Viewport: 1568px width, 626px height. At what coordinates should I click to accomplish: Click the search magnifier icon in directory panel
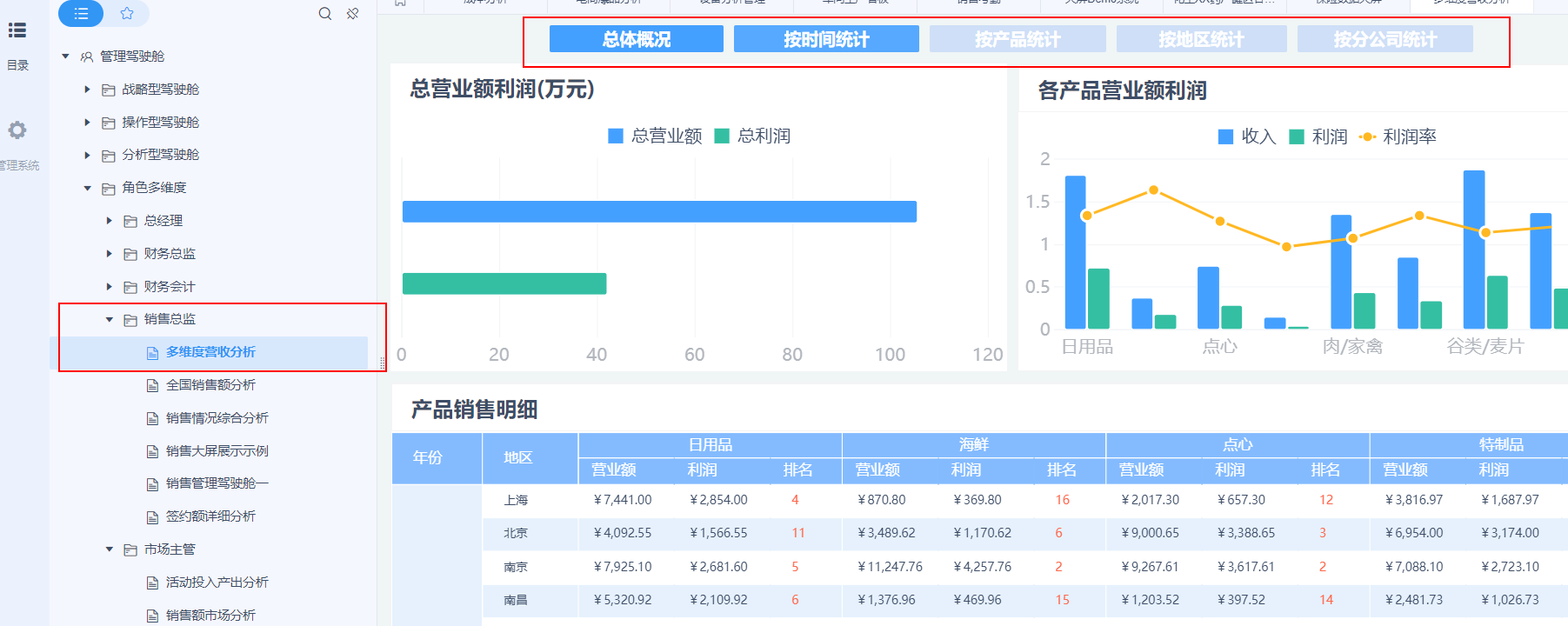(x=325, y=13)
